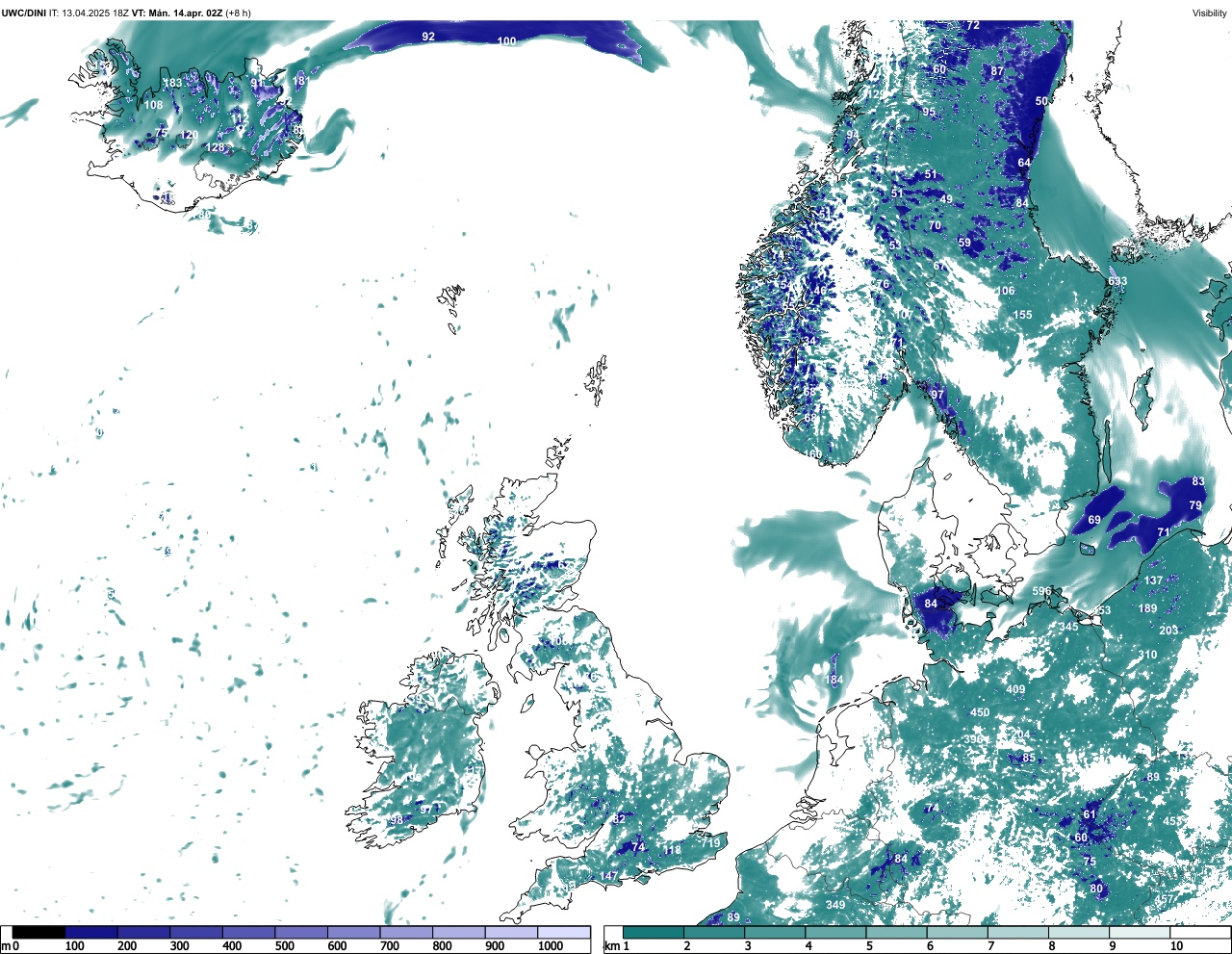Select the 100–200 m dark blue legend swatch
The image size is (1232, 954).
tap(91, 932)
